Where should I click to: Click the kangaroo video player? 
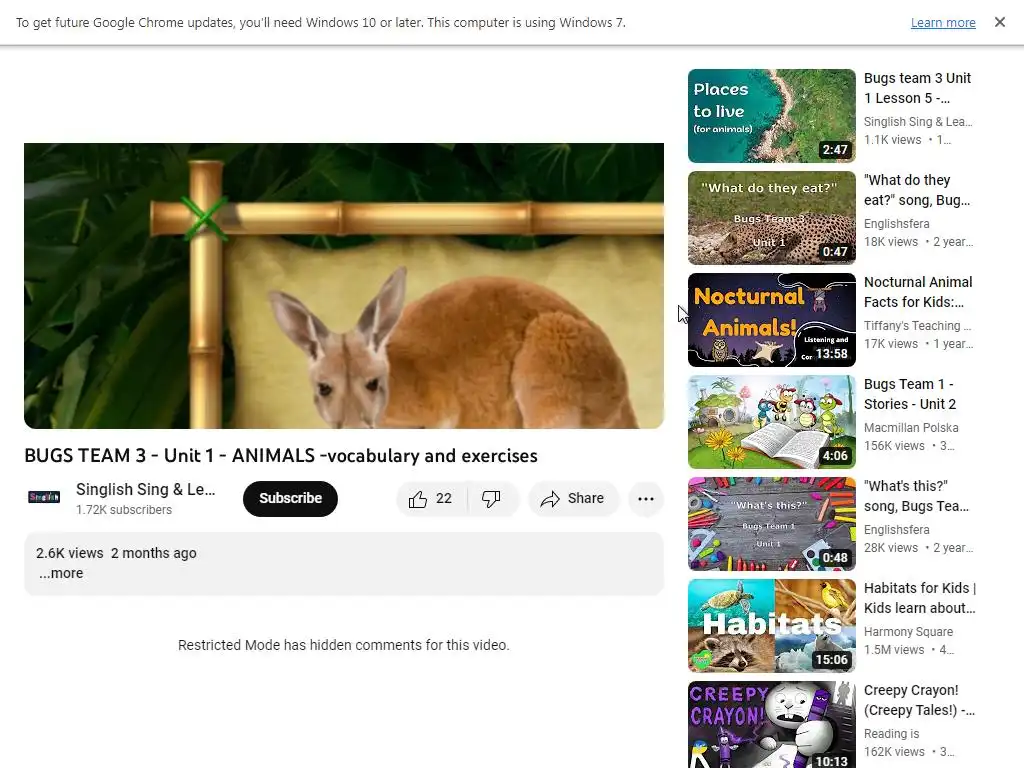pos(344,286)
